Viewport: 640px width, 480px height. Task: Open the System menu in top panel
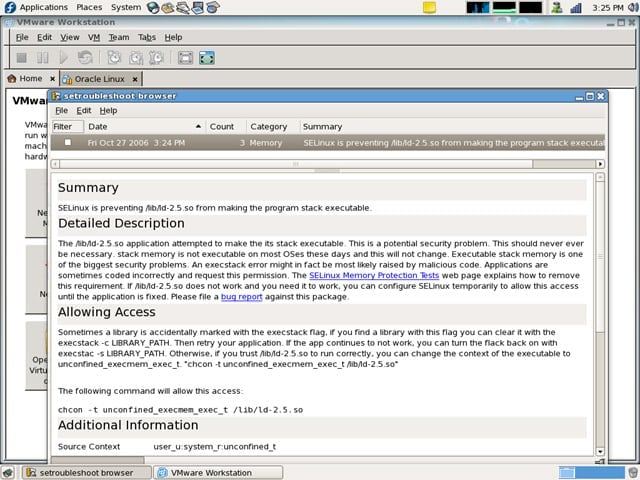click(126, 7)
